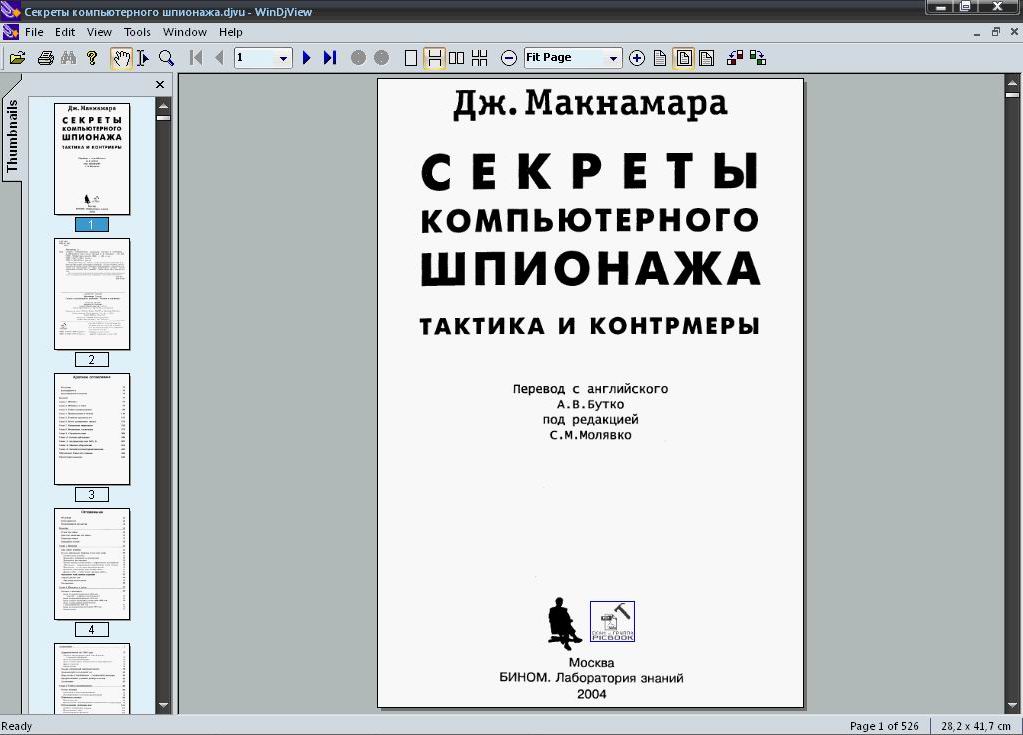Select the hand Drag tool

[121, 58]
